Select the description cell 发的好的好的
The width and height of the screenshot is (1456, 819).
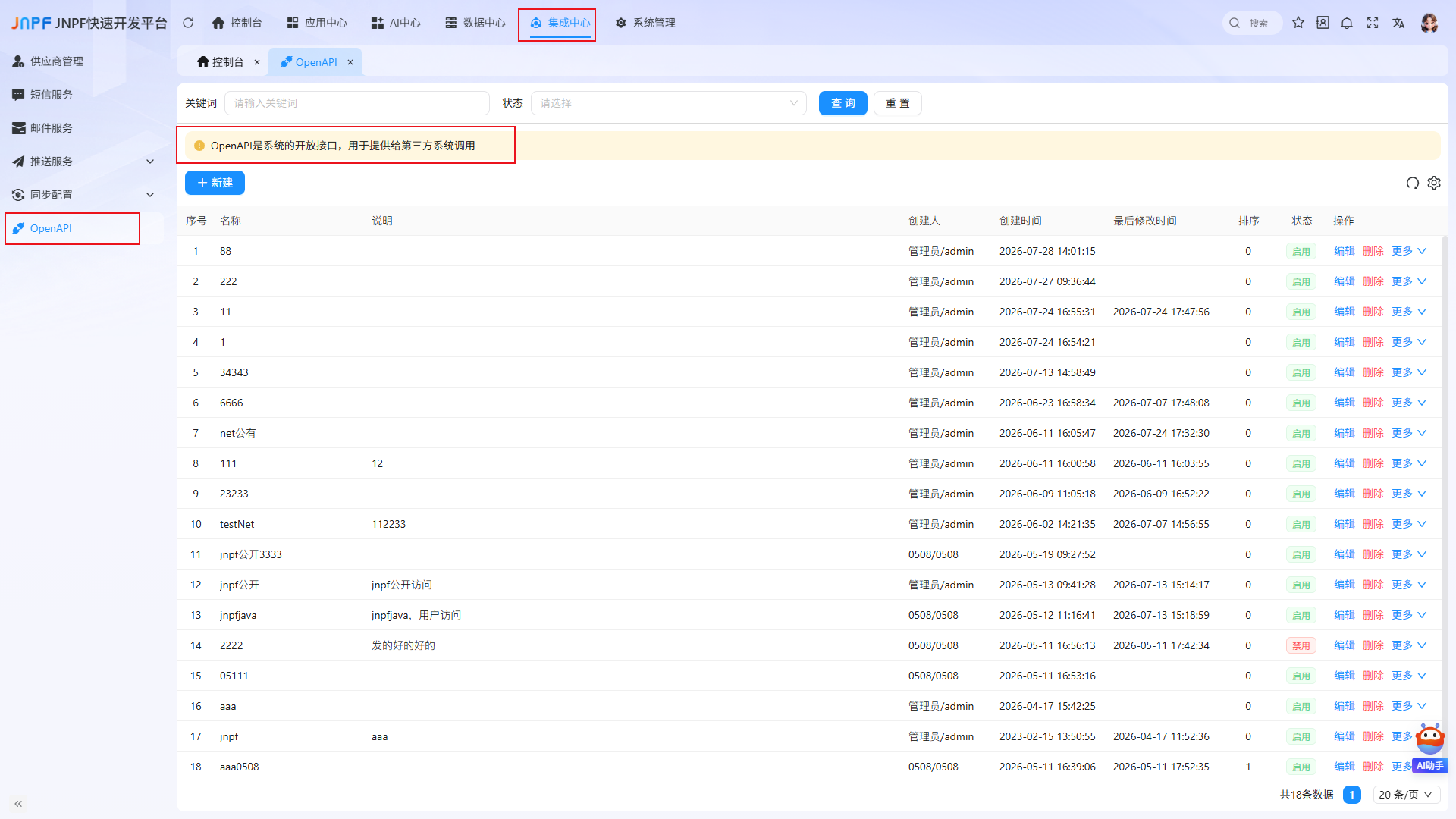(x=403, y=645)
